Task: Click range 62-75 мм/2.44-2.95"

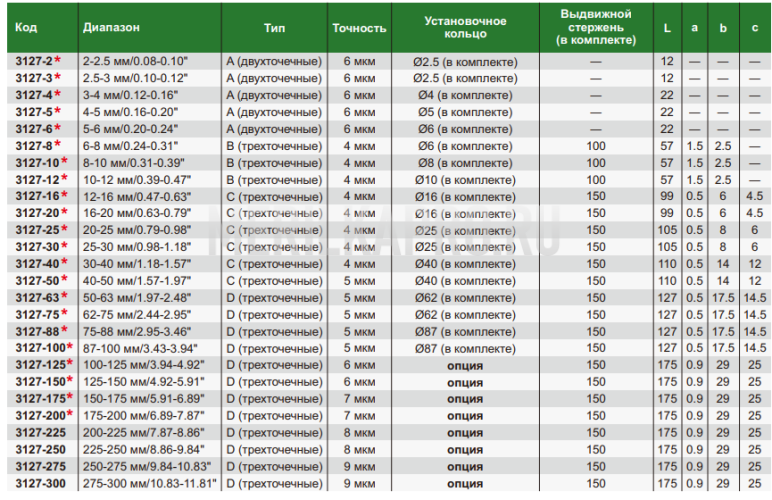Action: (137, 315)
